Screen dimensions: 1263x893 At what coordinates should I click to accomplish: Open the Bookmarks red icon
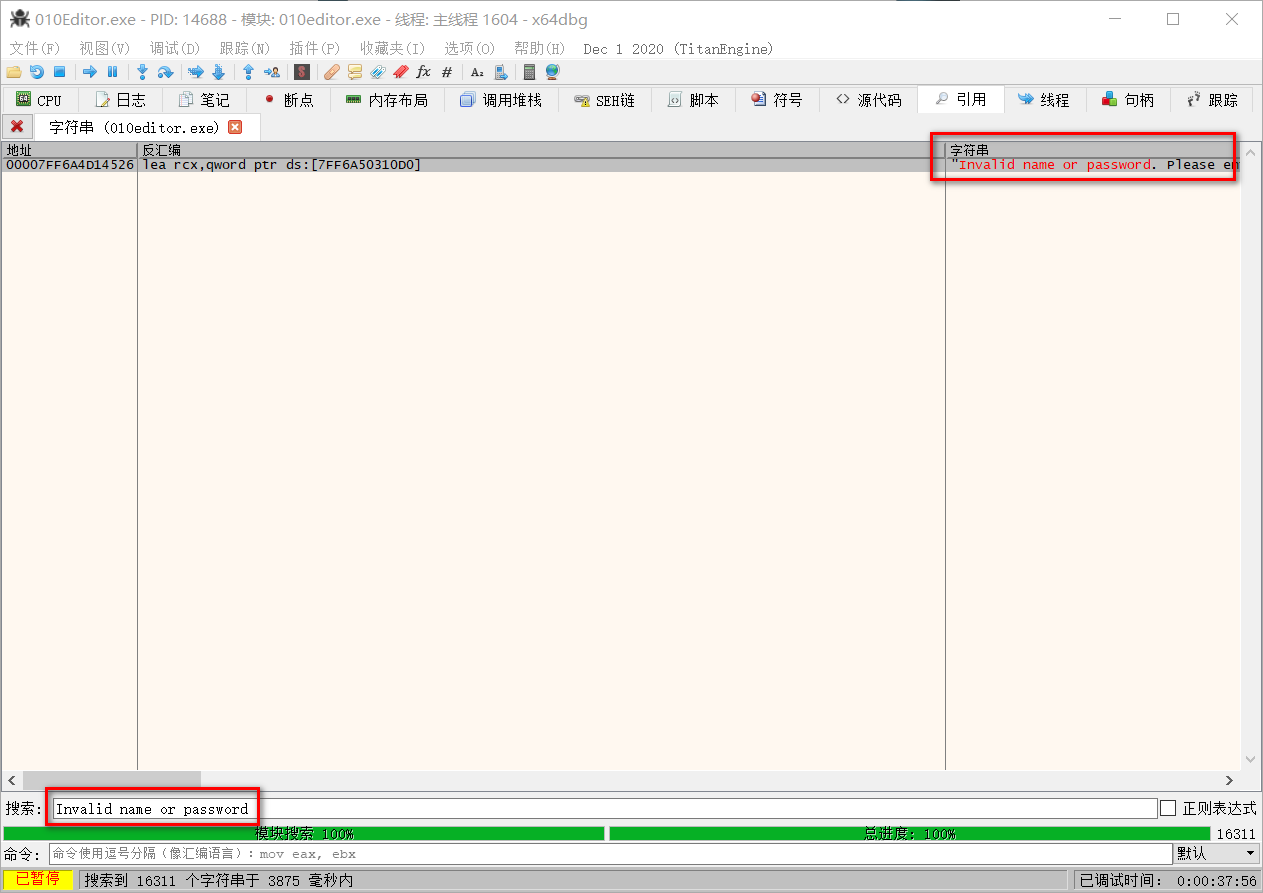[x=401, y=72]
